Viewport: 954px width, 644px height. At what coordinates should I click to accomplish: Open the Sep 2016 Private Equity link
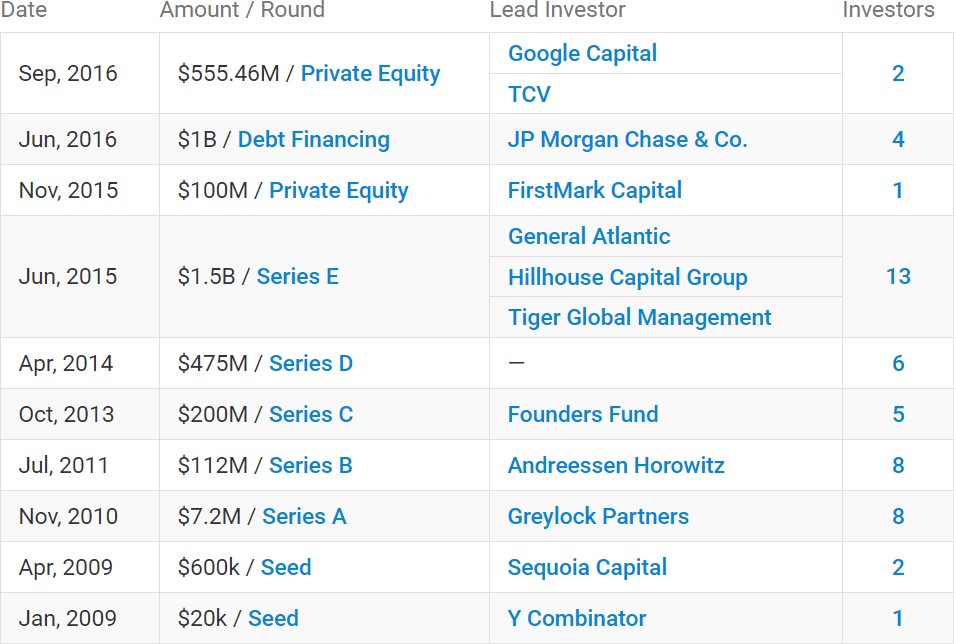pos(371,74)
